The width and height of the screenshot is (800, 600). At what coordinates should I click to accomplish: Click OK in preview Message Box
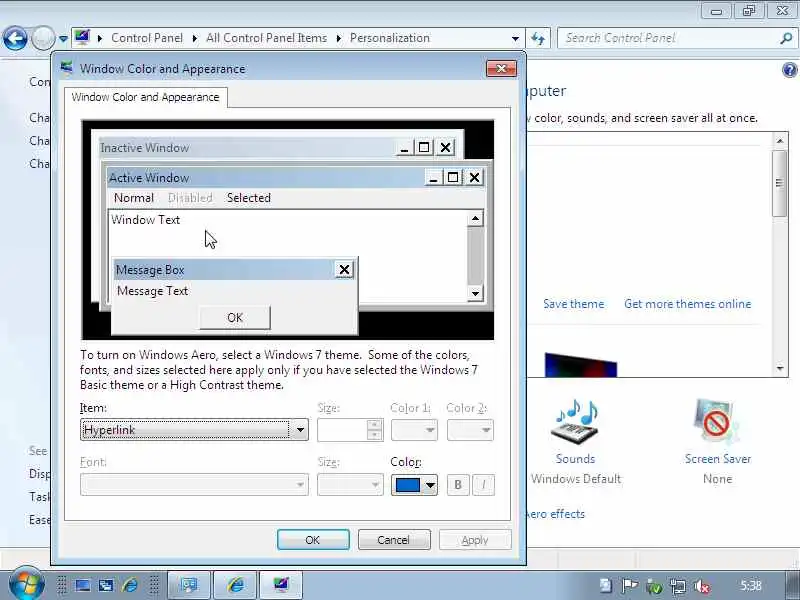235,317
